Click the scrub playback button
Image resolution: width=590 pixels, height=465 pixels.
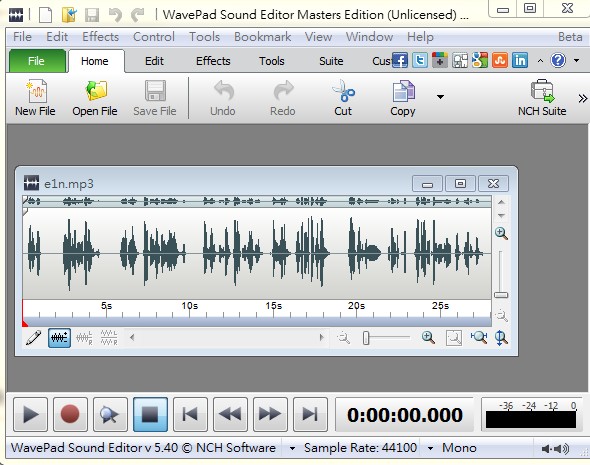click(110, 414)
